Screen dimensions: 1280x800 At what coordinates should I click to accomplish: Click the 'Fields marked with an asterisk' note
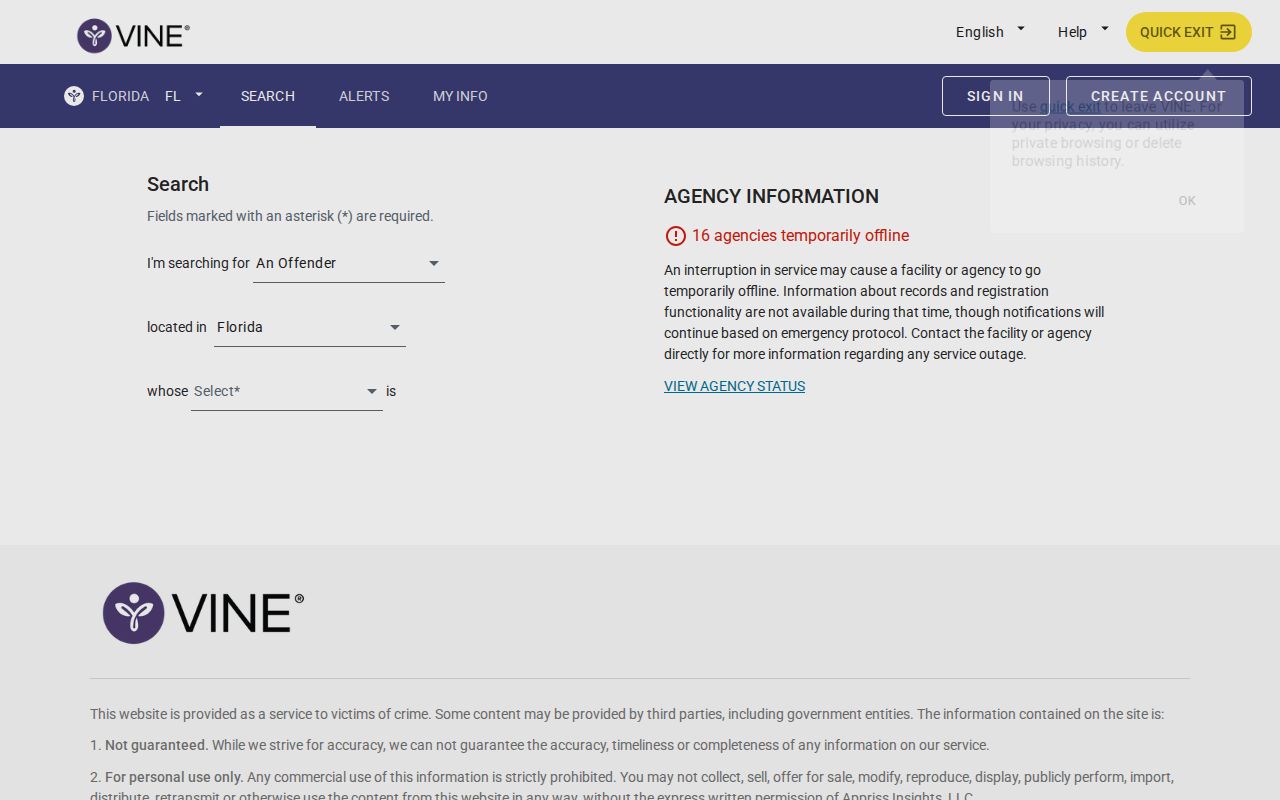(x=290, y=216)
